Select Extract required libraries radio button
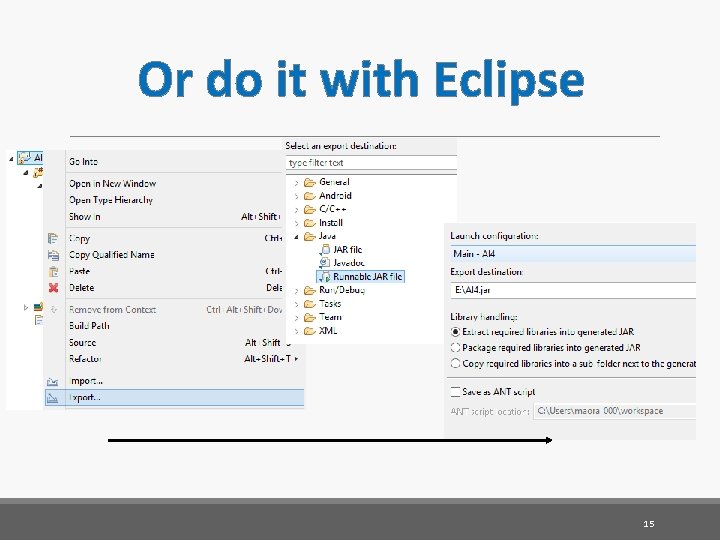The height and width of the screenshot is (540, 720). (455, 332)
